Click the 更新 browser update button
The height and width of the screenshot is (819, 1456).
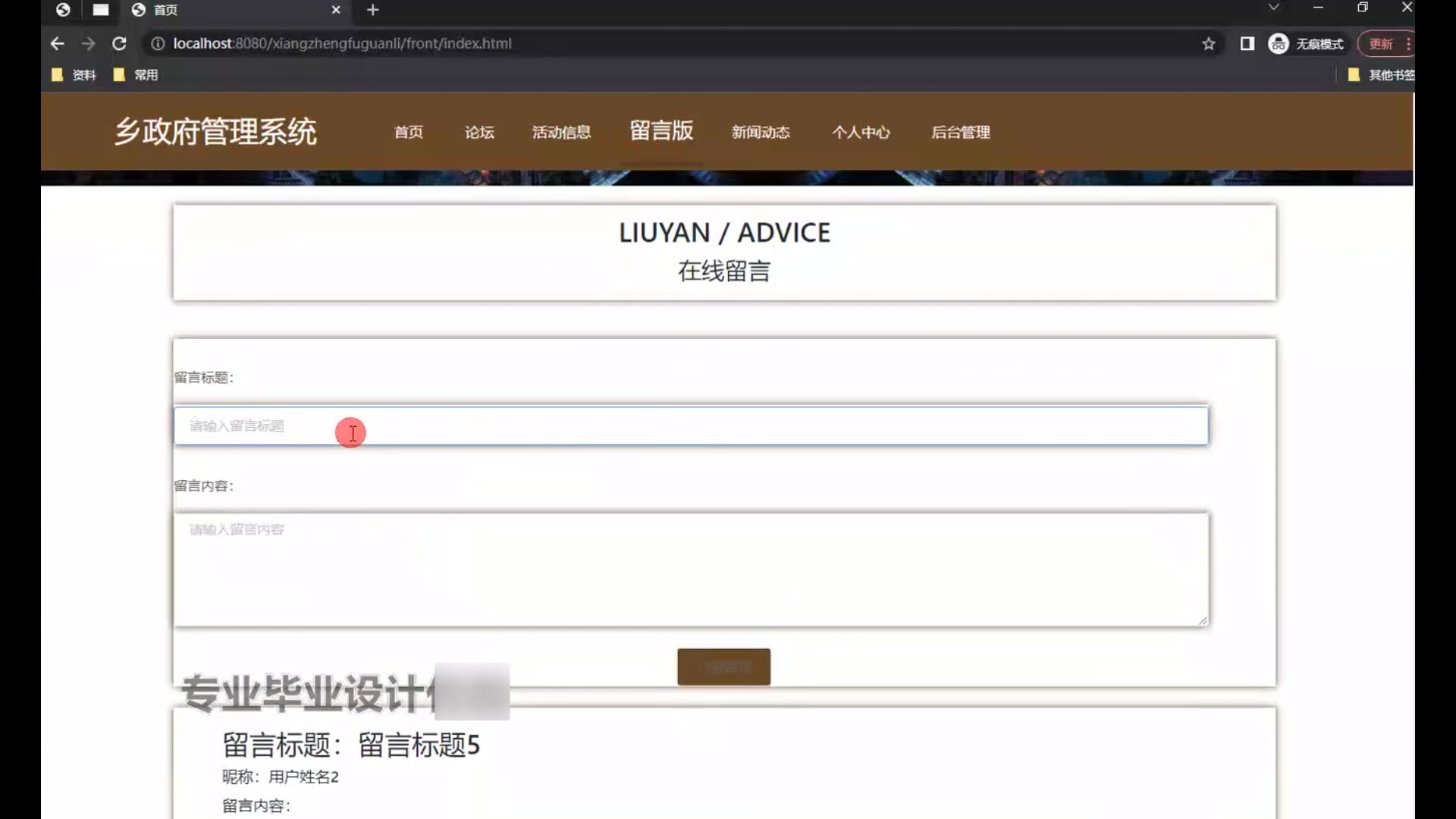[x=1380, y=44]
